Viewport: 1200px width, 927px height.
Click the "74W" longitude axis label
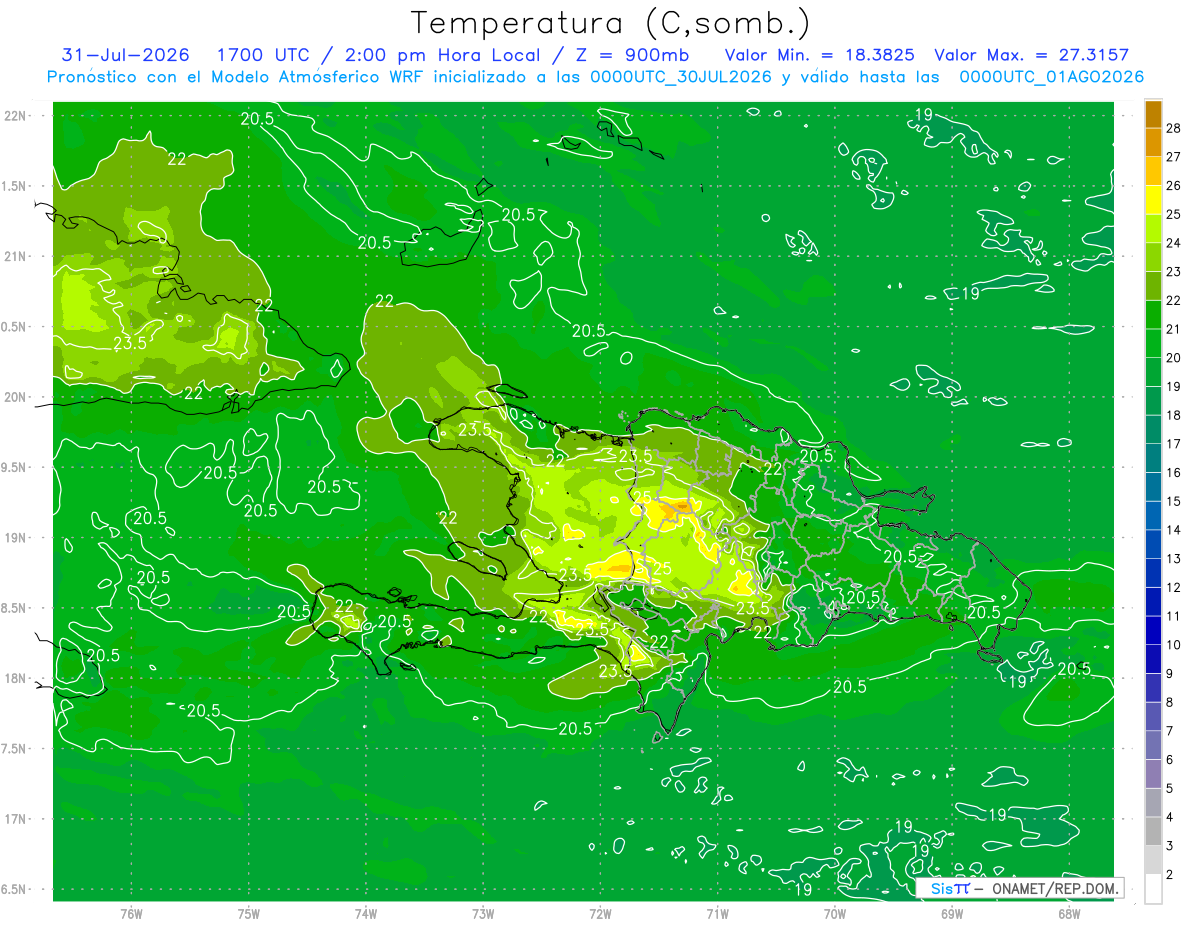pos(366,913)
